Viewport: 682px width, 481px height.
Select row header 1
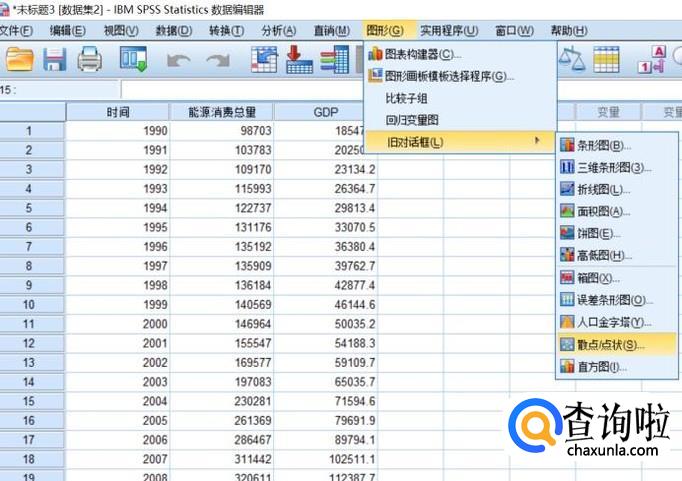click(32, 131)
